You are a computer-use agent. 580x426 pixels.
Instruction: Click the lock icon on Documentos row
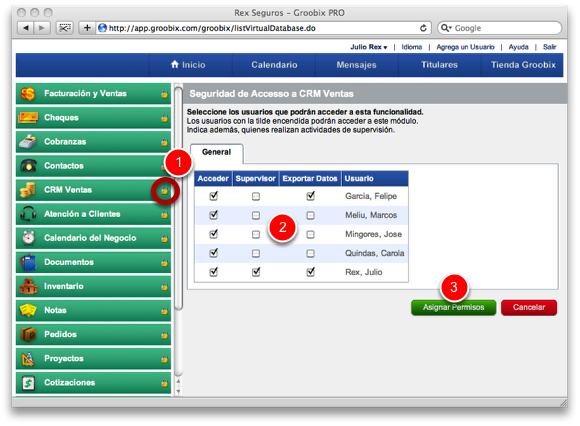164,263
